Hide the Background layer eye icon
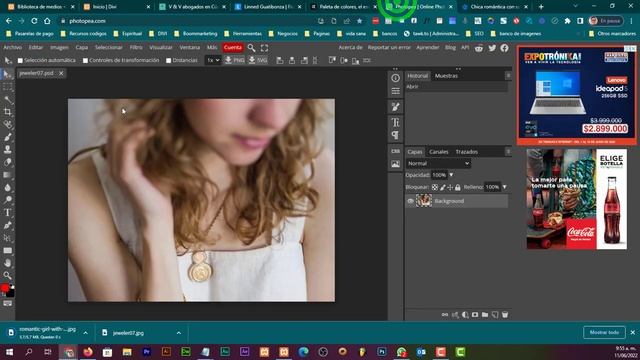Image resolution: width=640 pixels, height=360 pixels. [411, 201]
